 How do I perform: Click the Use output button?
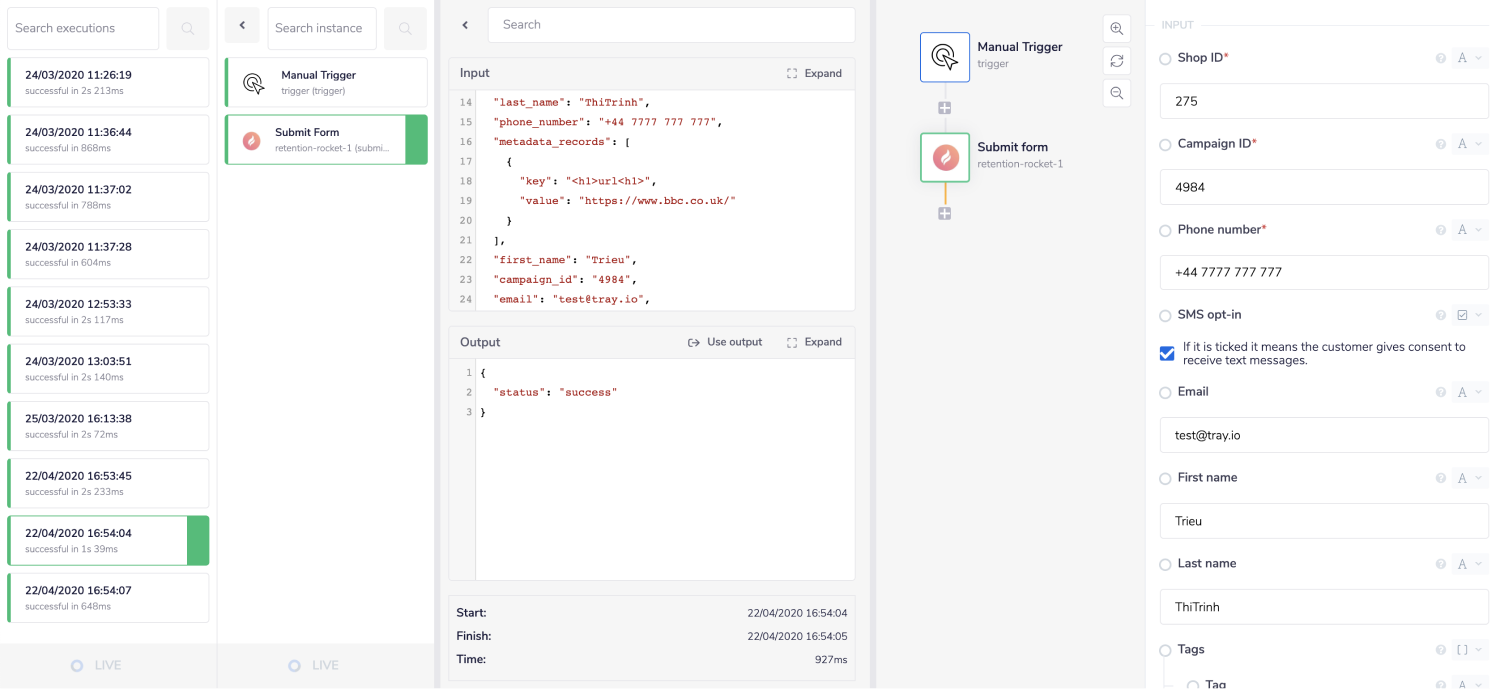tap(725, 341)
